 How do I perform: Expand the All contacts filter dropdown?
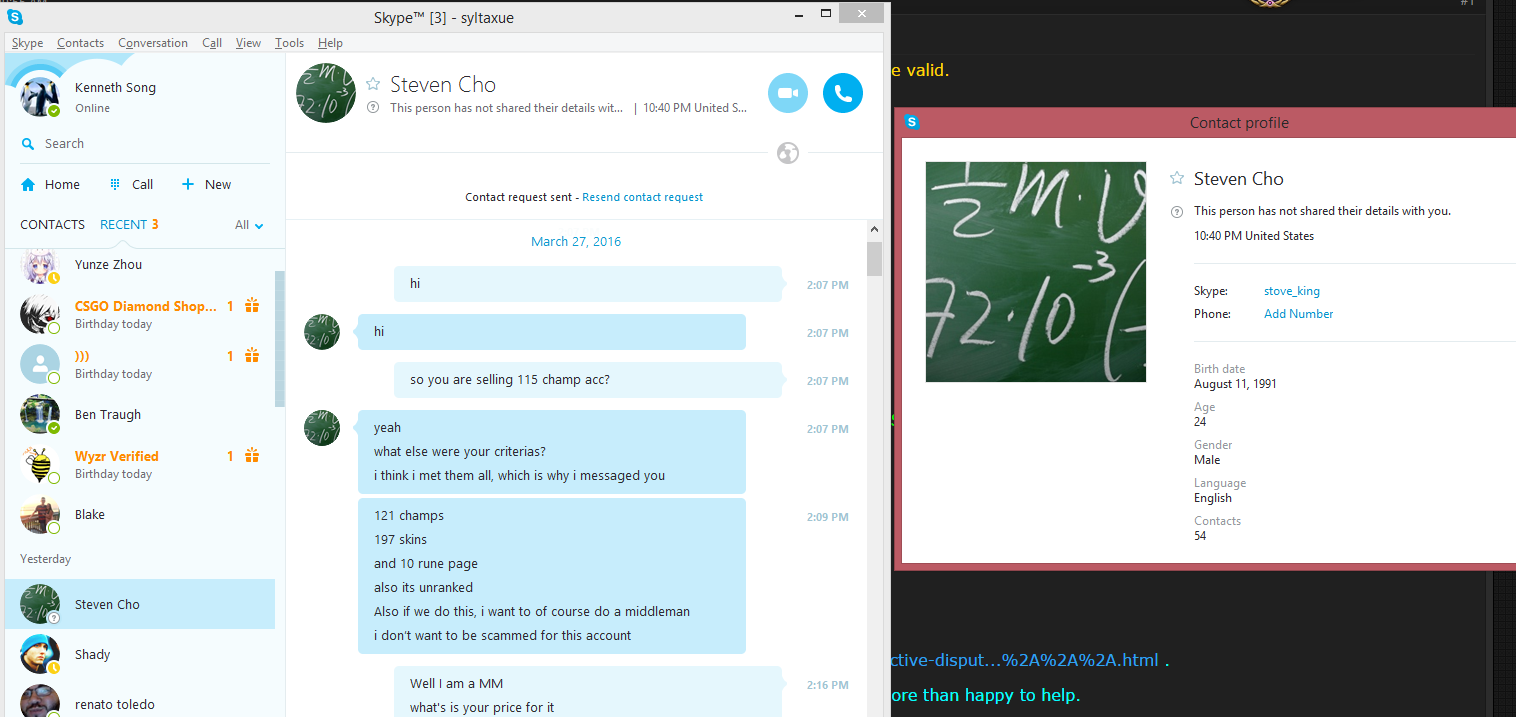250,225
